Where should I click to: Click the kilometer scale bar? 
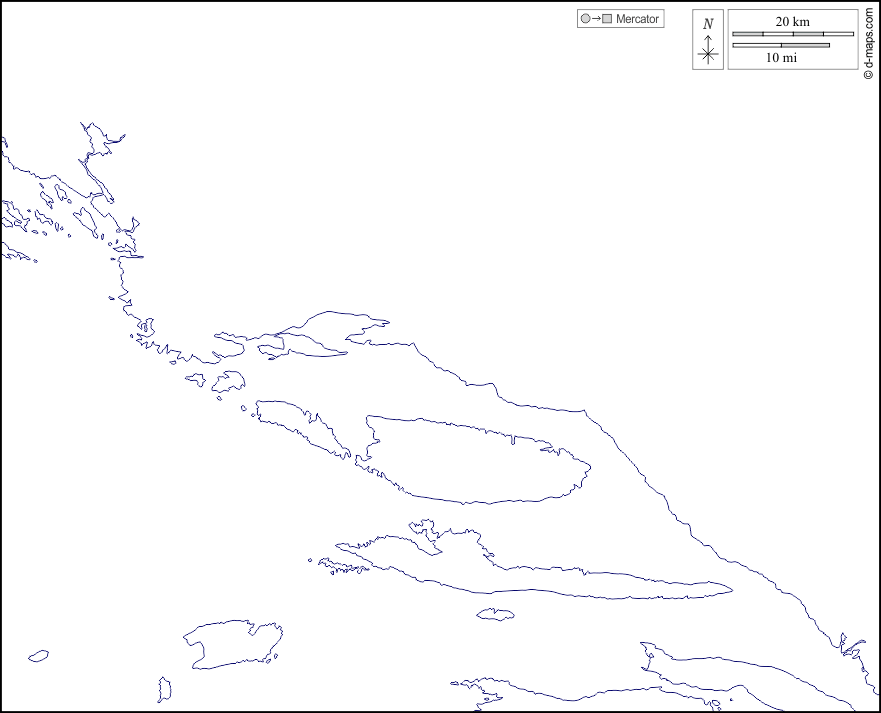tap(792, 34)
